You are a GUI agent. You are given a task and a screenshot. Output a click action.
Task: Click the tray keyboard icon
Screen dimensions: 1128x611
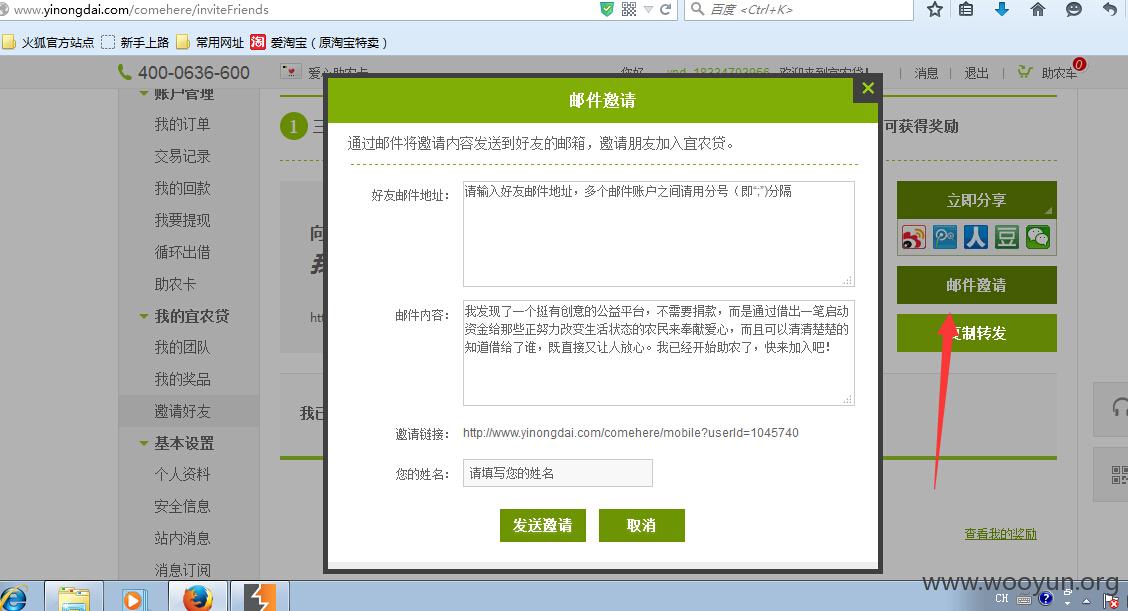tap(1024, 599)
